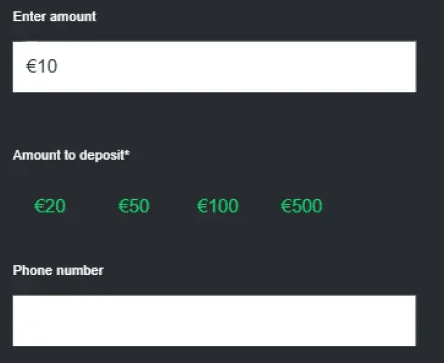Click the 'Enter amount' label
Viewport: 444px width, 363px height.
click(54, 16)
